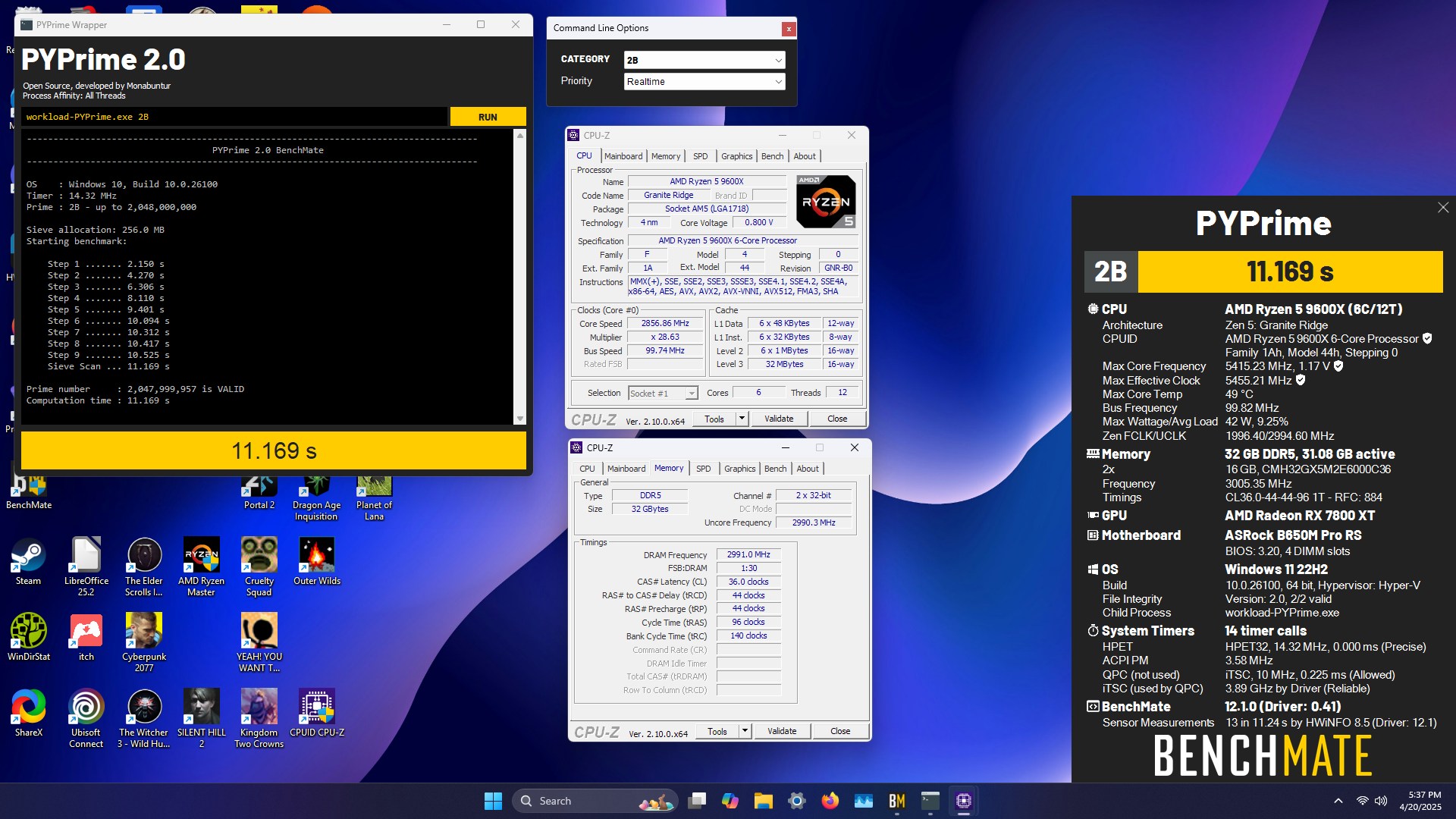Open the taskbar clock and date
This screenshot has width=1456, height=819.
click(x=1420, y=801)
